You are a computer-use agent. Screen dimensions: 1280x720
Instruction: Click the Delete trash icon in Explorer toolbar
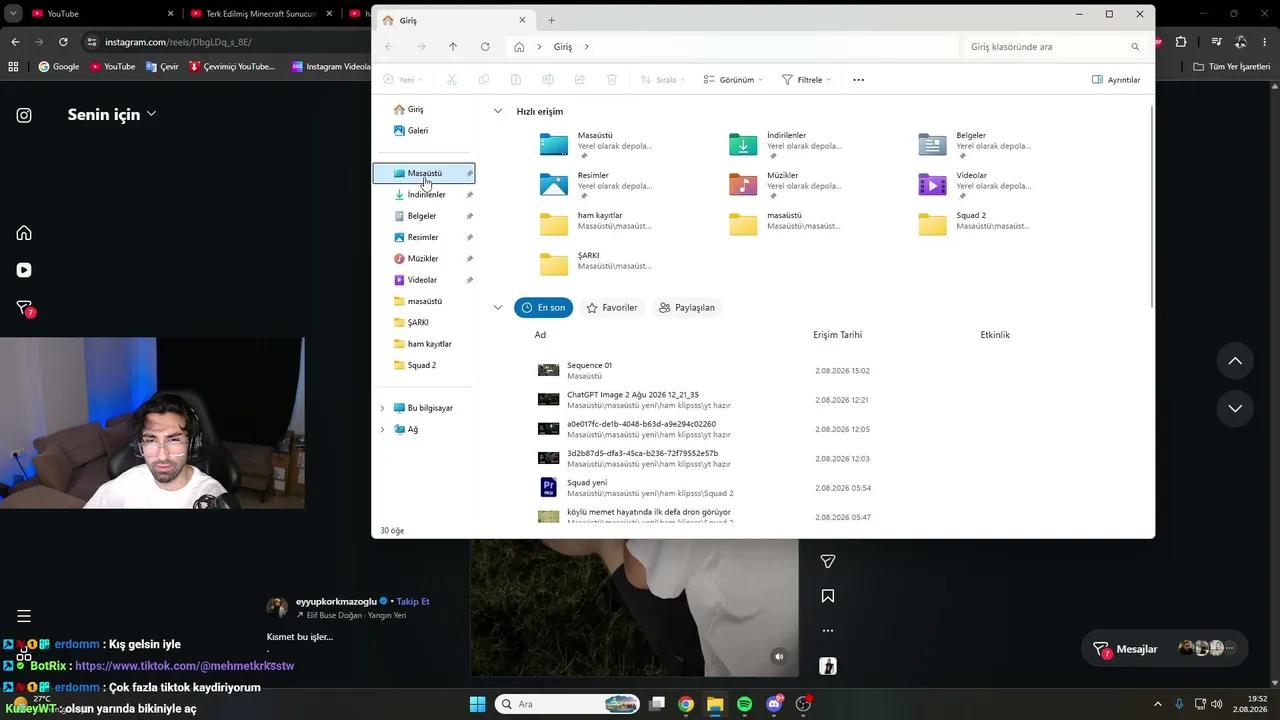(x=612, y=80)
